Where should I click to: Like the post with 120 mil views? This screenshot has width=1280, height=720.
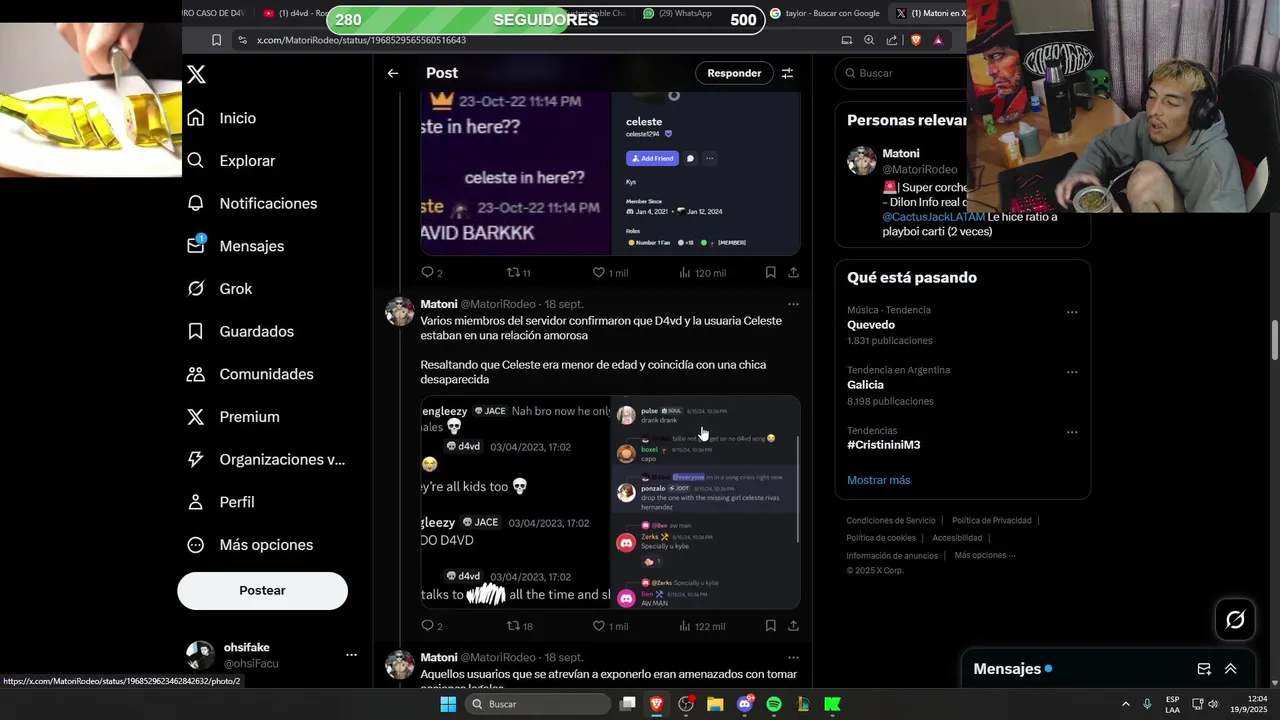[610, 272]
